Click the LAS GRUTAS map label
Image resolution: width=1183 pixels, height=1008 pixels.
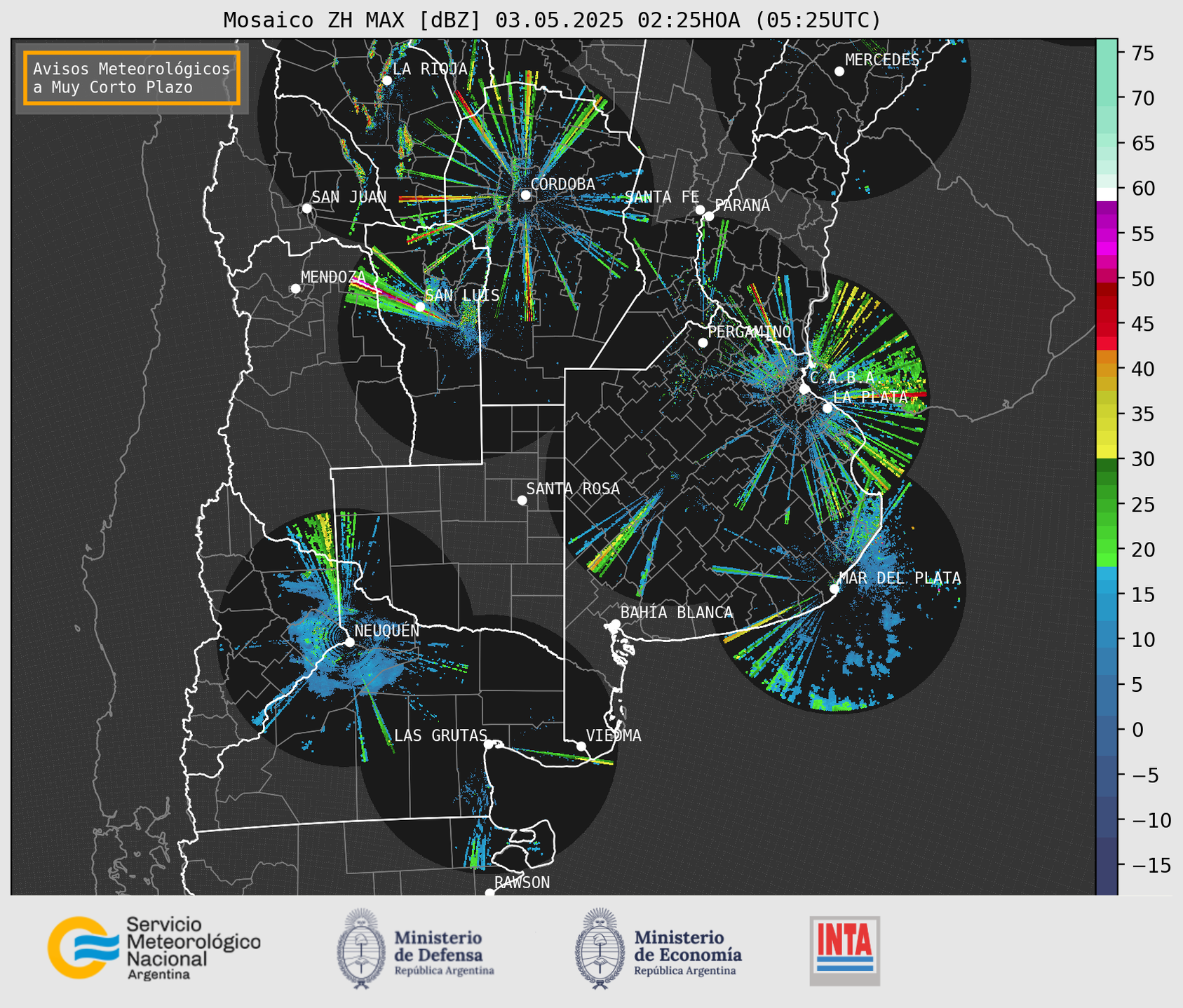(440, 735)
